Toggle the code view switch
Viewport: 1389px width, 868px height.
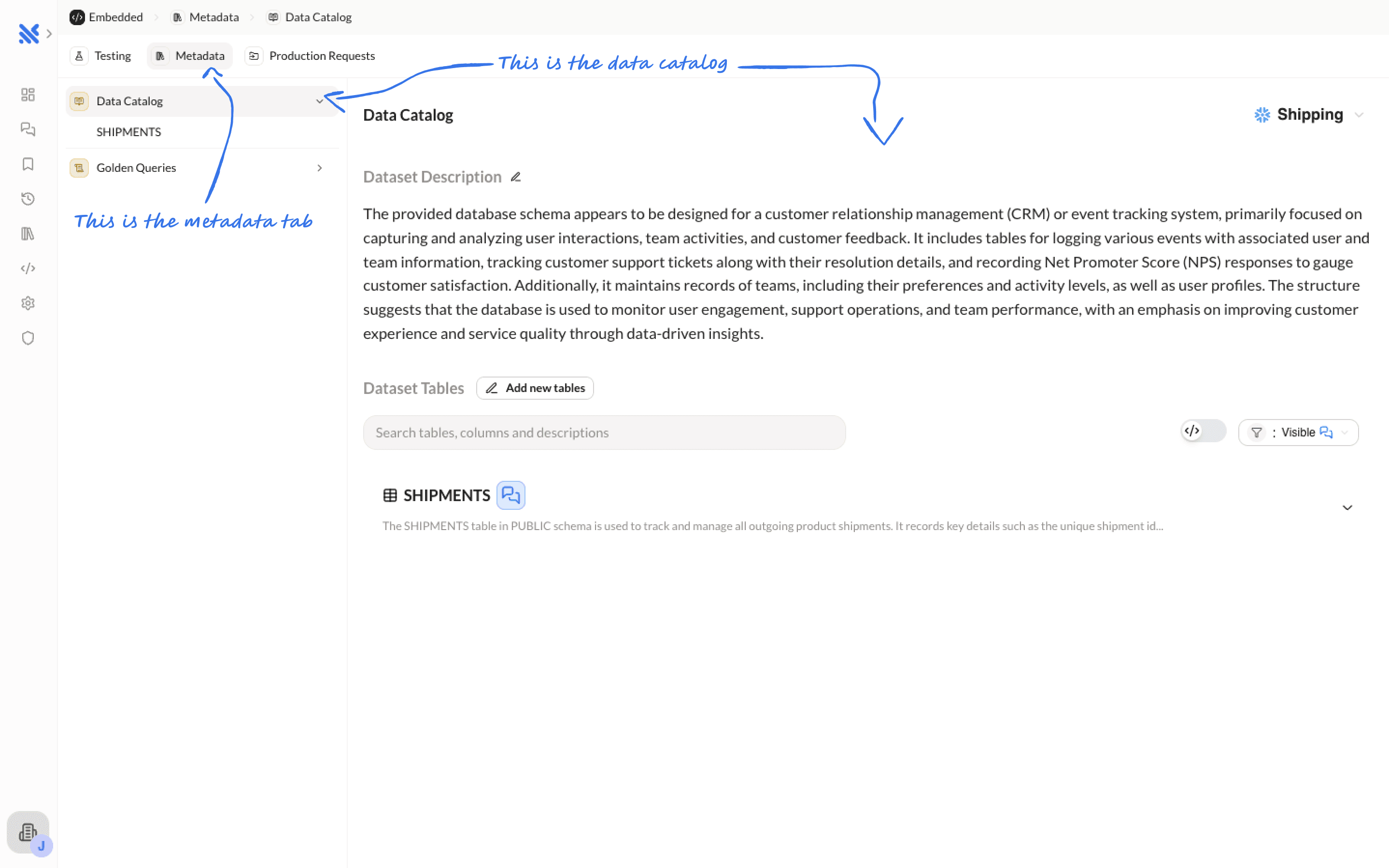1203,431
